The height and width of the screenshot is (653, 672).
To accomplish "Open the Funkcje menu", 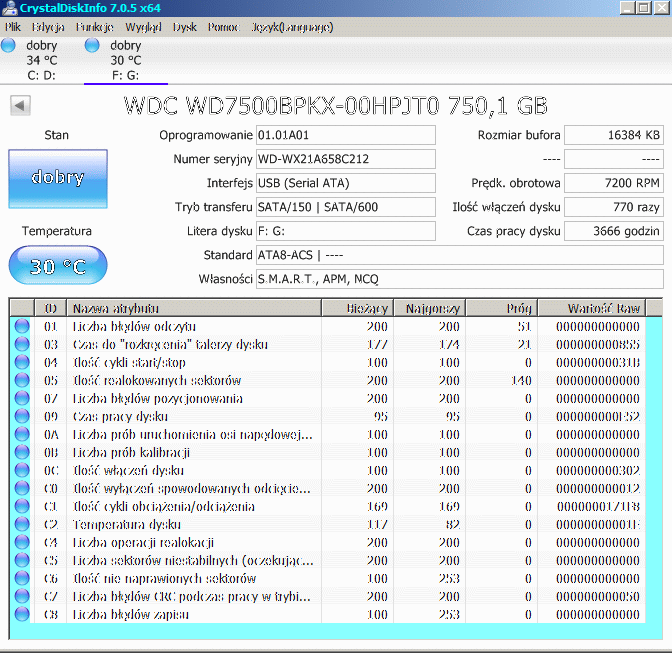I will (94, 27).
